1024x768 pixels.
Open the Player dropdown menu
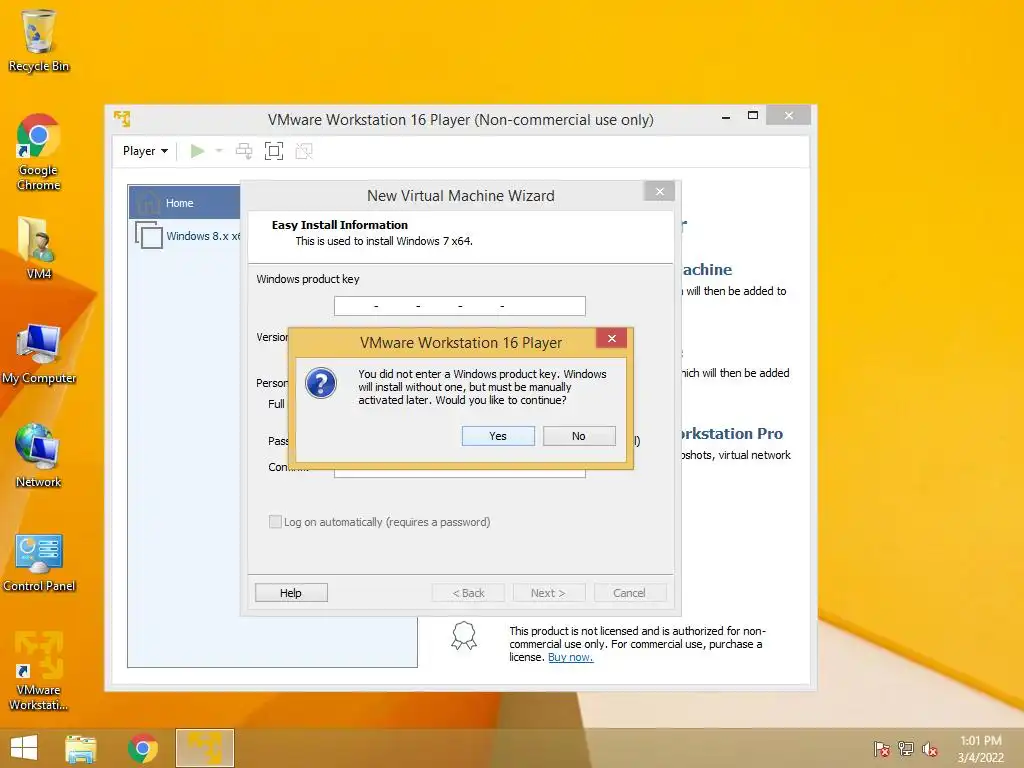[x=145, y=151]
